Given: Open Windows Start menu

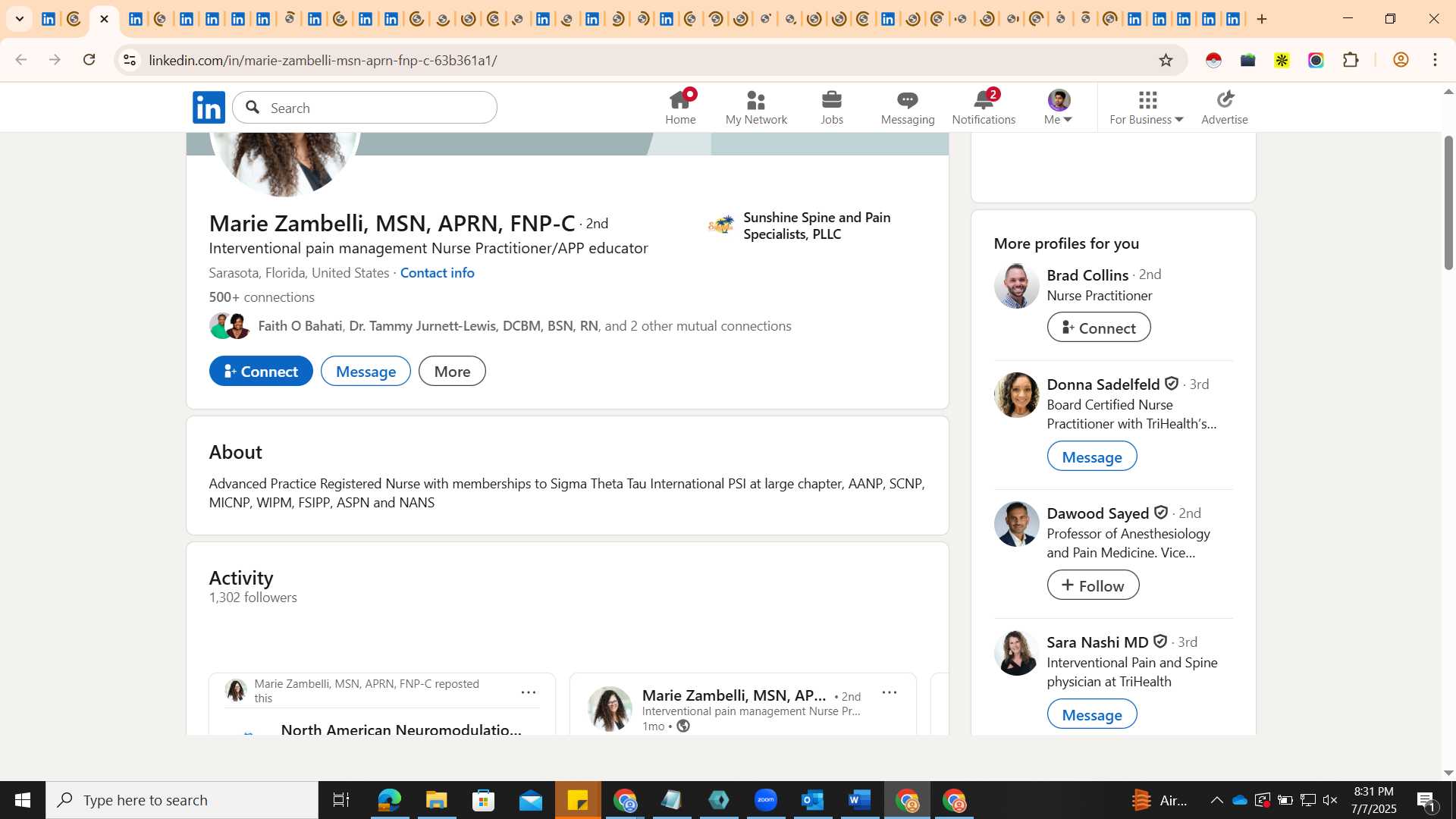Looking at the screenshot, I should pos(23,800).
